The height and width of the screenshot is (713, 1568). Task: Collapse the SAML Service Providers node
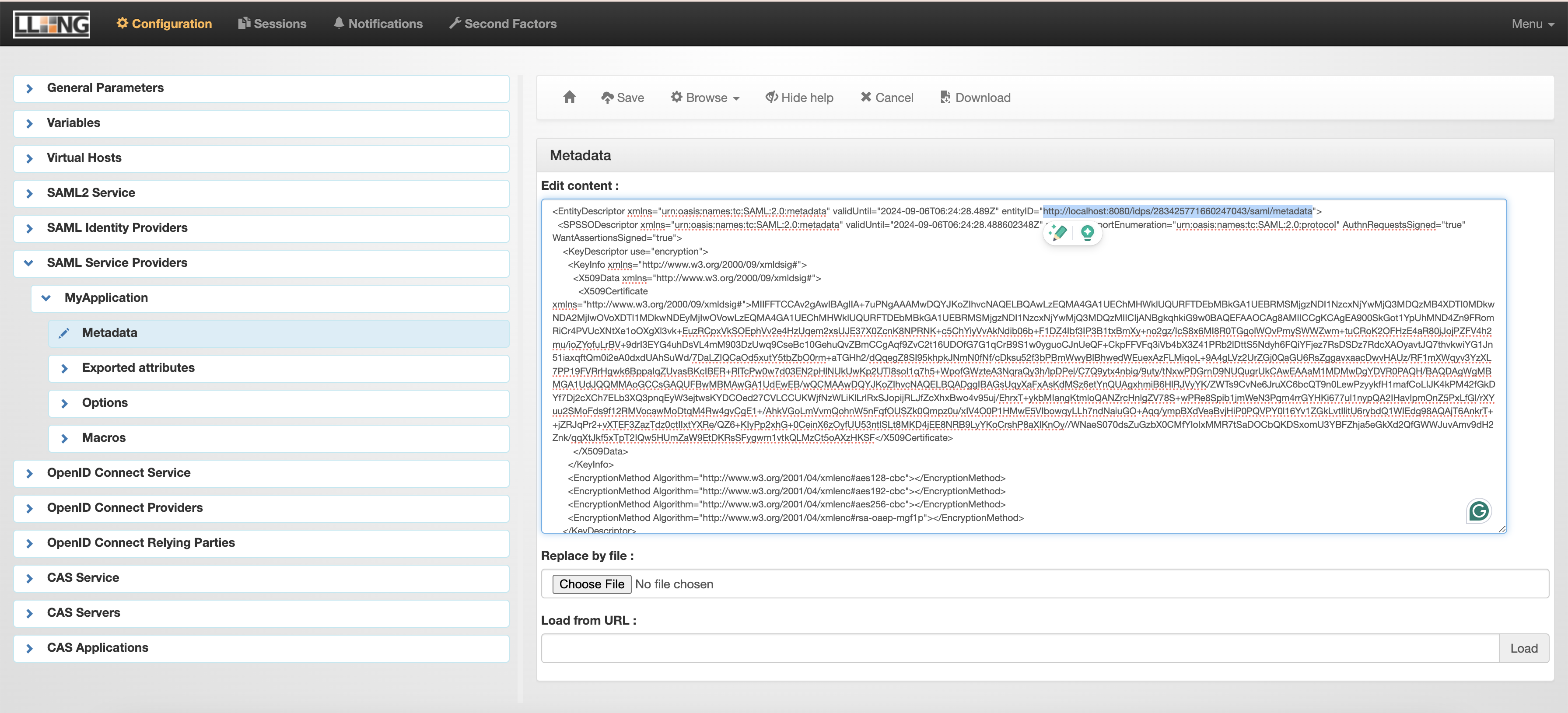tap(28, 263)
